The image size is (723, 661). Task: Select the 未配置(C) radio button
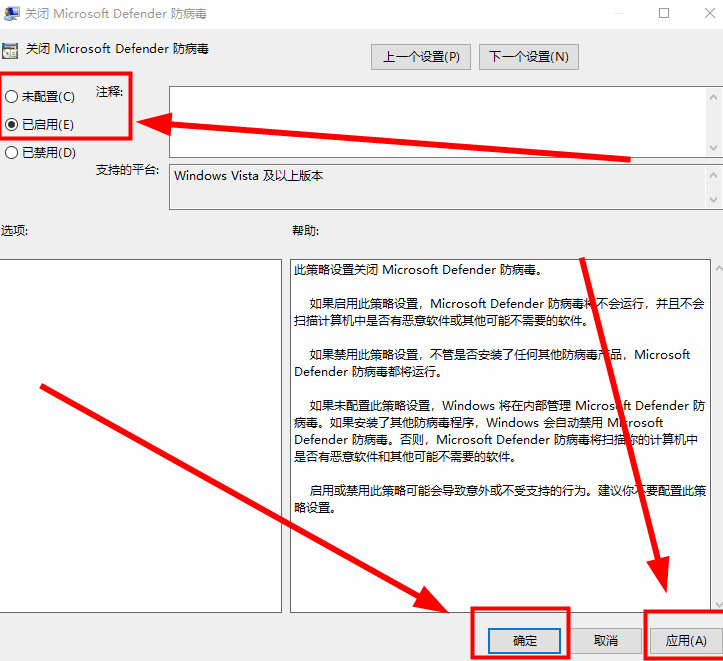[x=11, y=97]
